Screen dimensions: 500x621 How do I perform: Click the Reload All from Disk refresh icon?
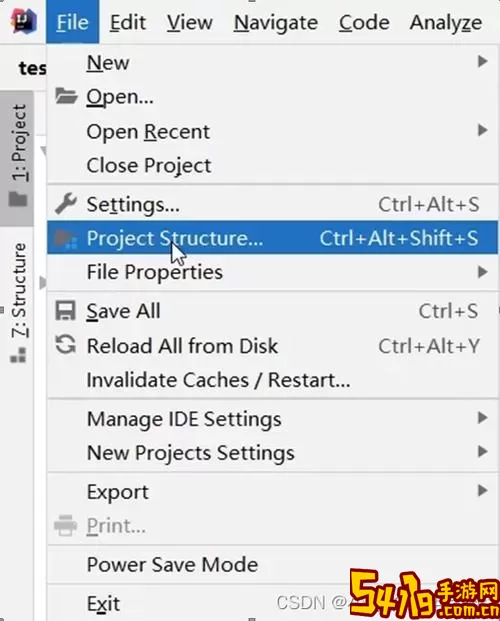[x=65, y=345]
